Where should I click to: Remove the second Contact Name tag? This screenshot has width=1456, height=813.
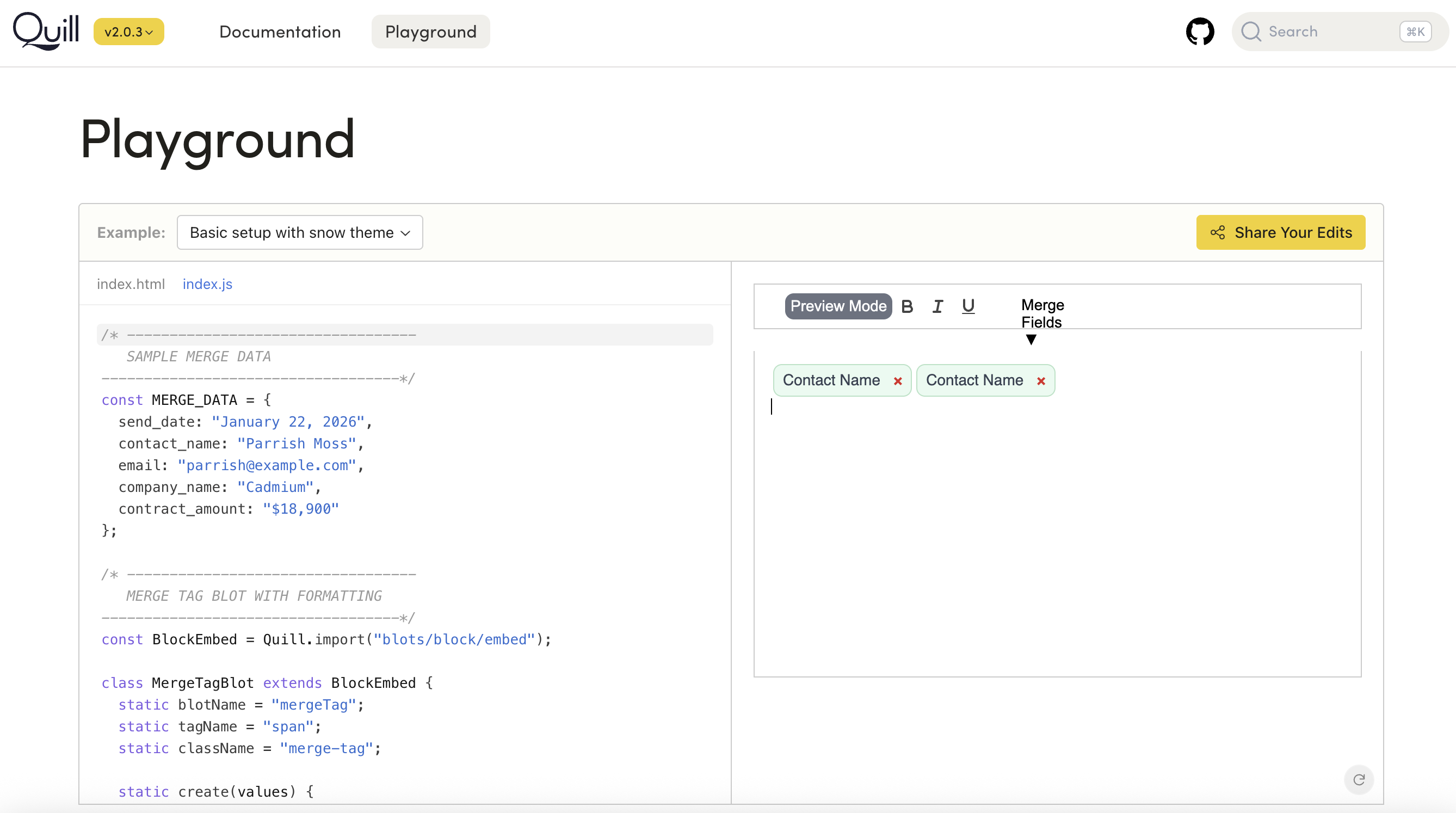(x=1040, y=381)
